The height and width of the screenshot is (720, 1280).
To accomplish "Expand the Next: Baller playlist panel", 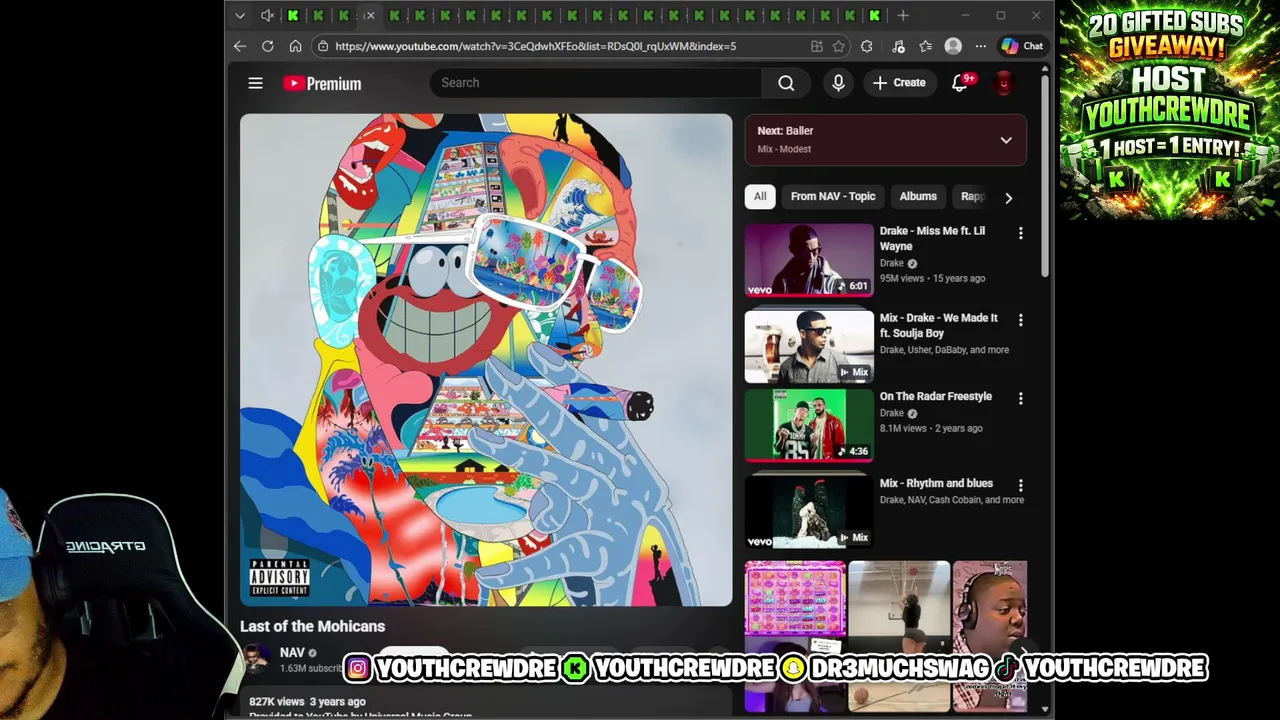I will (1006, 140).
